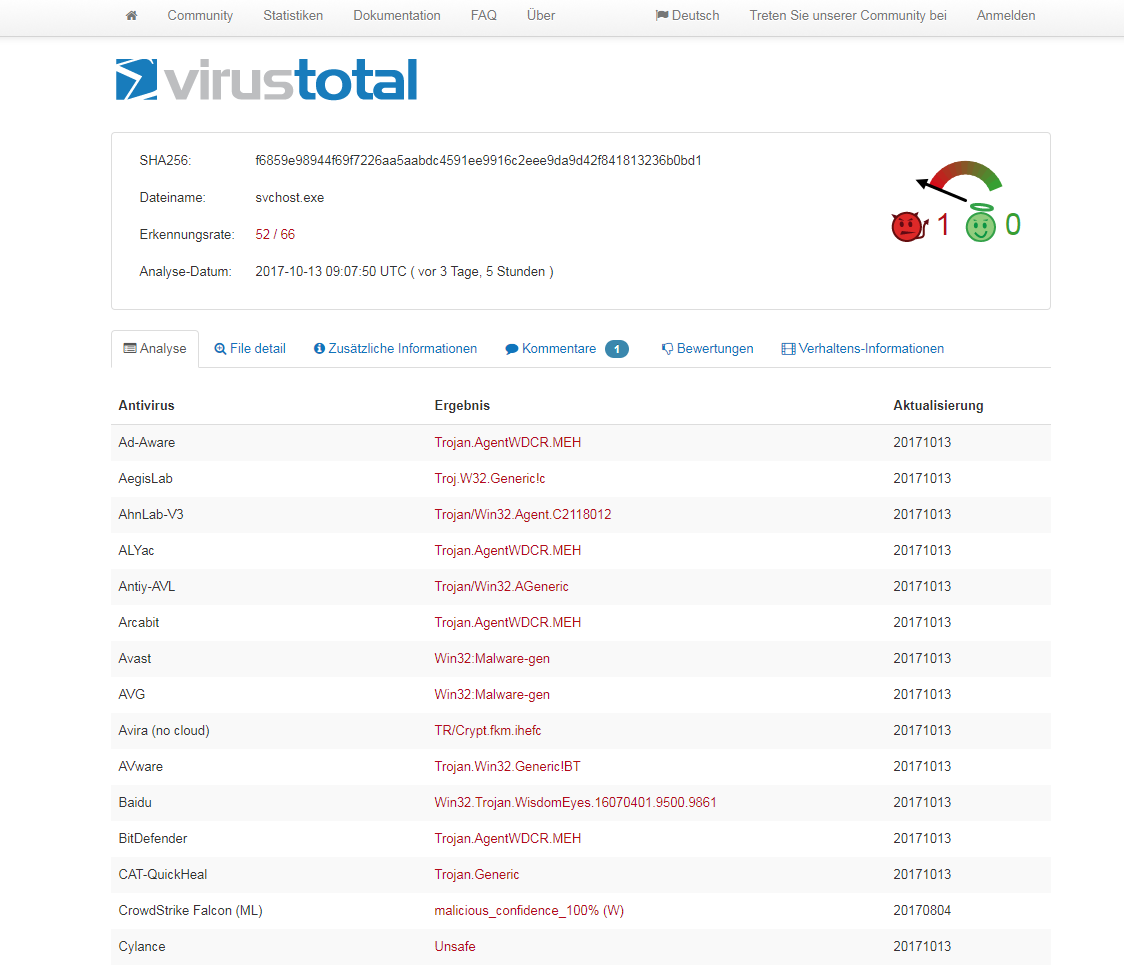Click the AVG antivirus name
Screen dimensions: 1124x966
coord(132,694)
